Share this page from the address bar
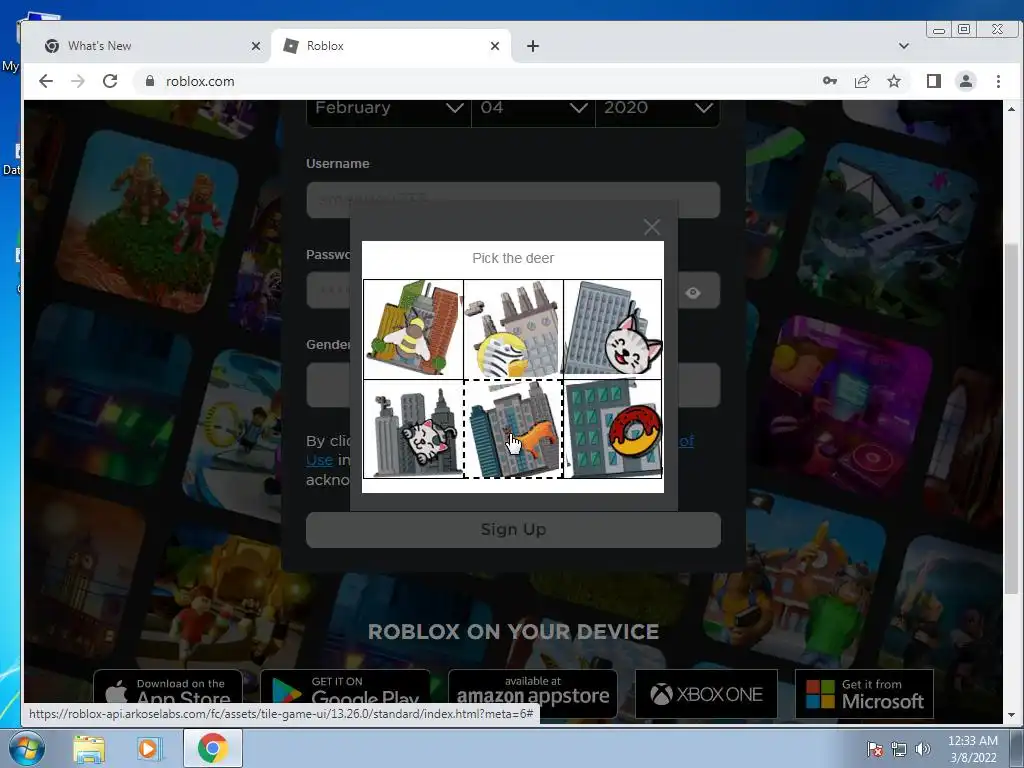Screen dimensions: 1024x768 [x=862, y=81]
